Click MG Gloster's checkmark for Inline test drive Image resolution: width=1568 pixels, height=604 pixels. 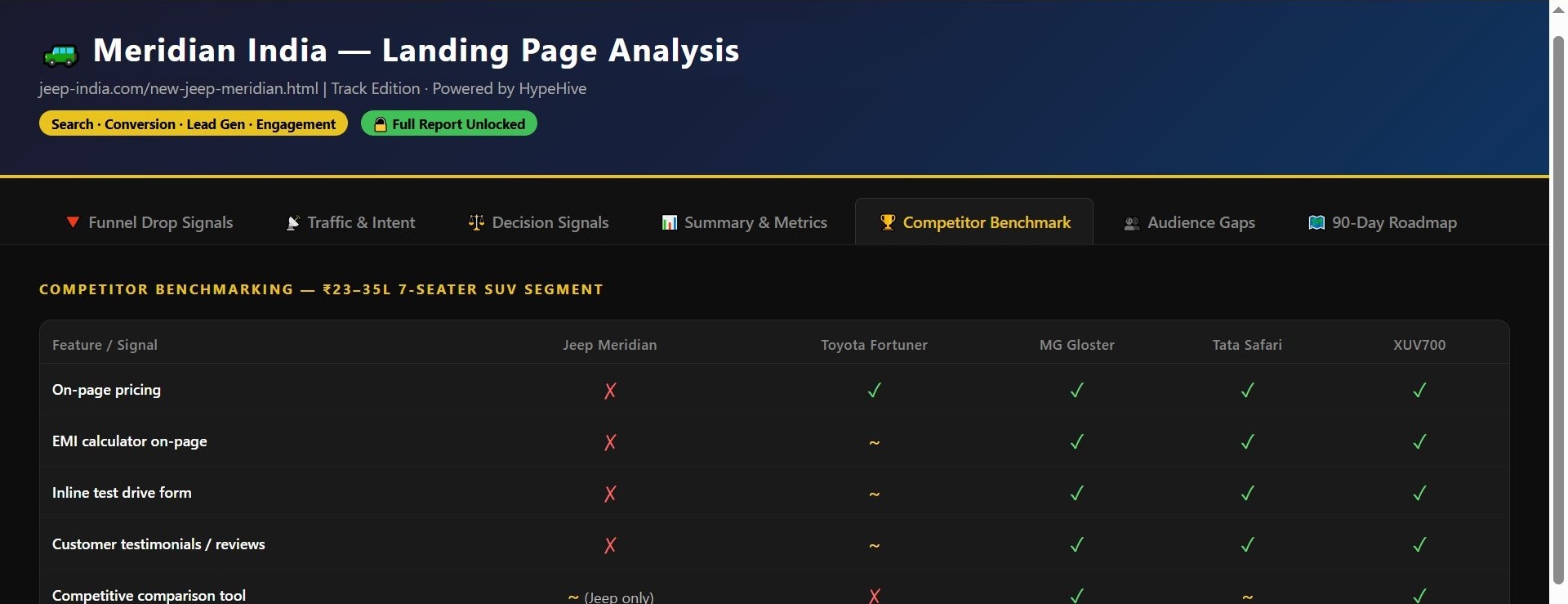point(1077,494)
